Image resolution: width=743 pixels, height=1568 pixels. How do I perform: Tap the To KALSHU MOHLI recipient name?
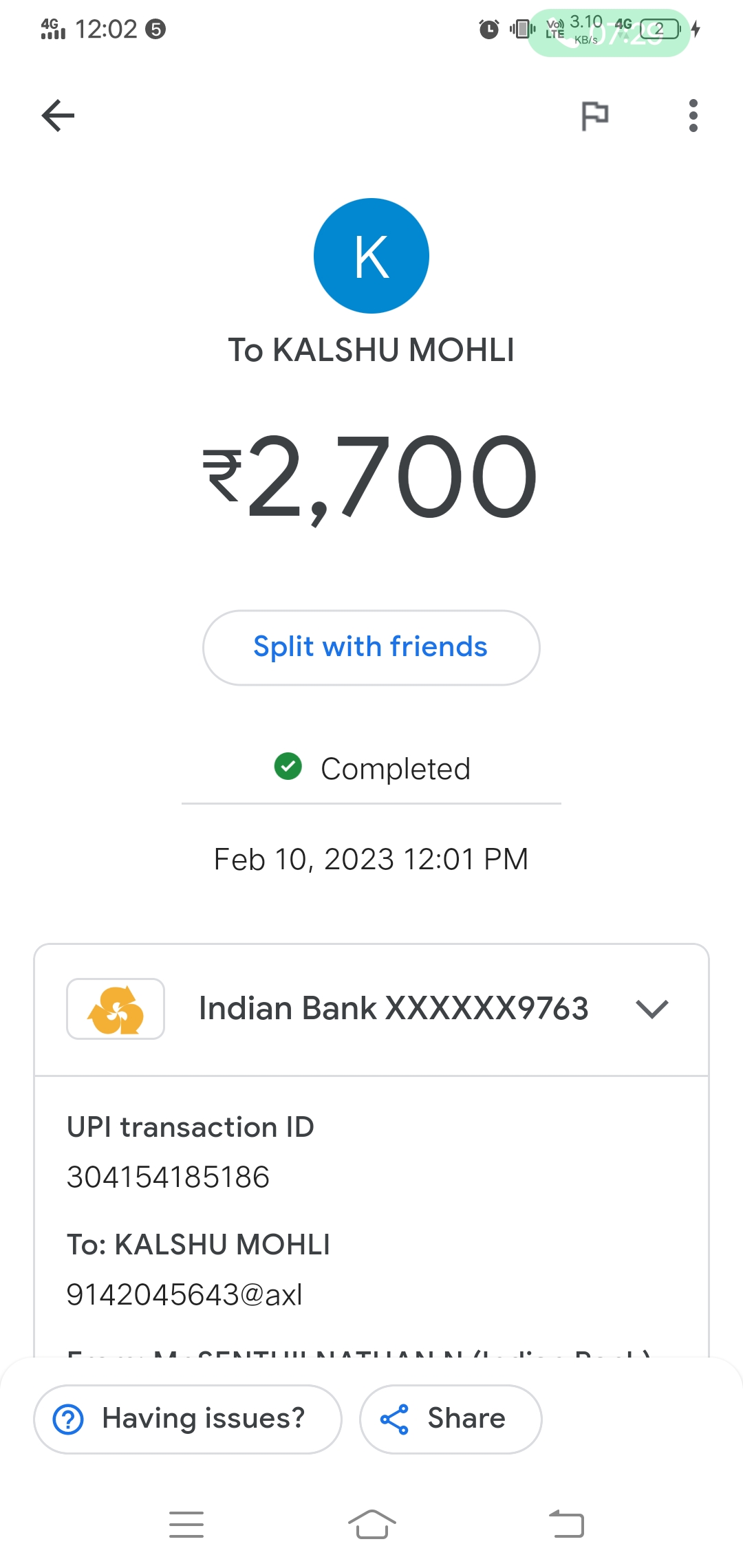point(371,350)
